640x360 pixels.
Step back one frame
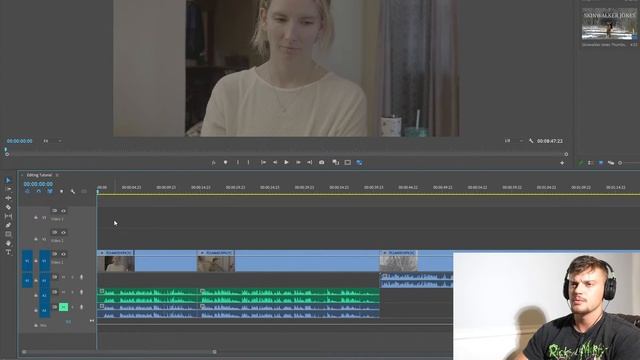tap(275, 162)
